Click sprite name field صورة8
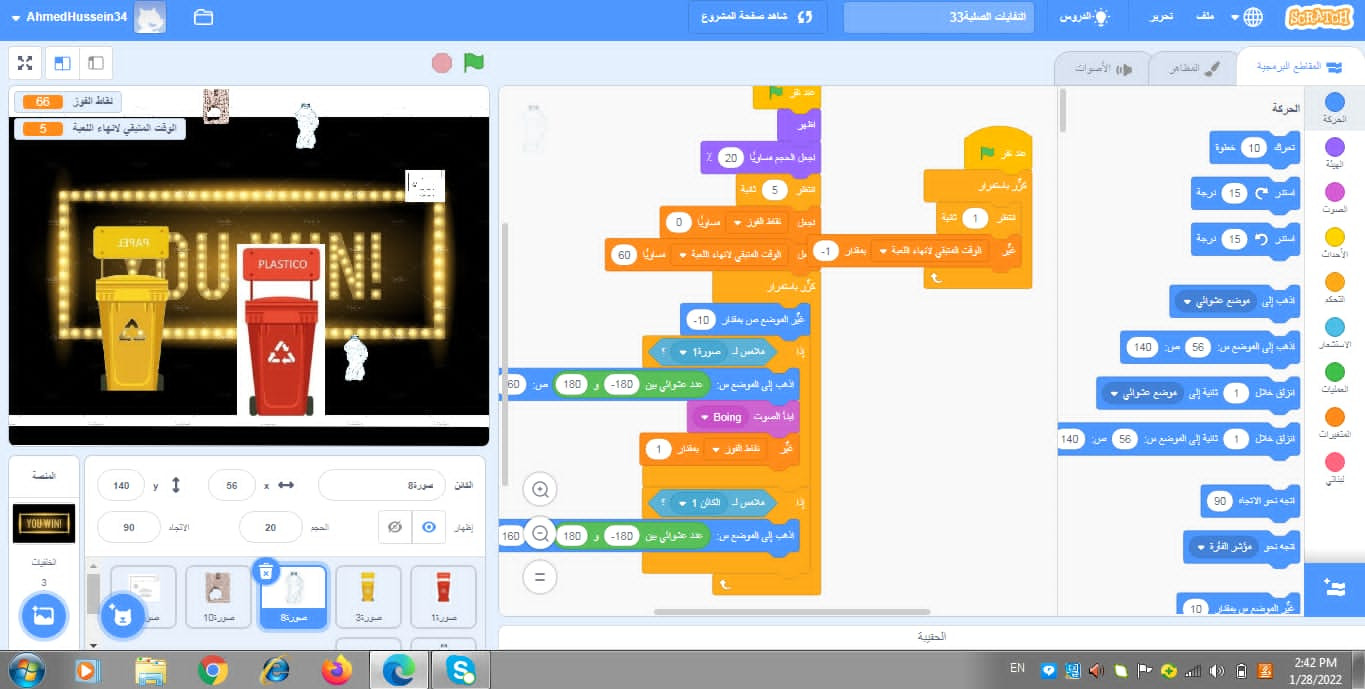This screenshot has height=689, width=1365. pos(381,485)
